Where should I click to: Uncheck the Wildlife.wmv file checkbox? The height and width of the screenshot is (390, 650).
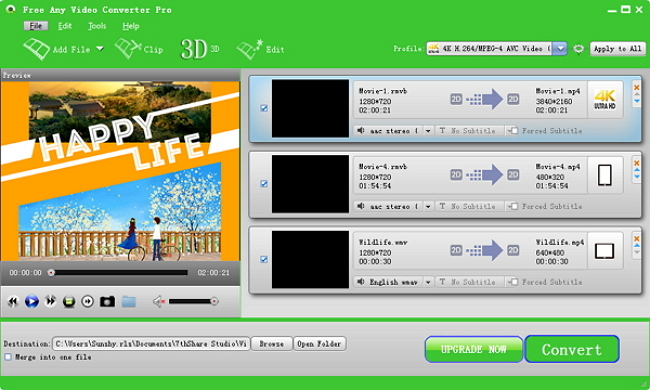tap(264, 259)
